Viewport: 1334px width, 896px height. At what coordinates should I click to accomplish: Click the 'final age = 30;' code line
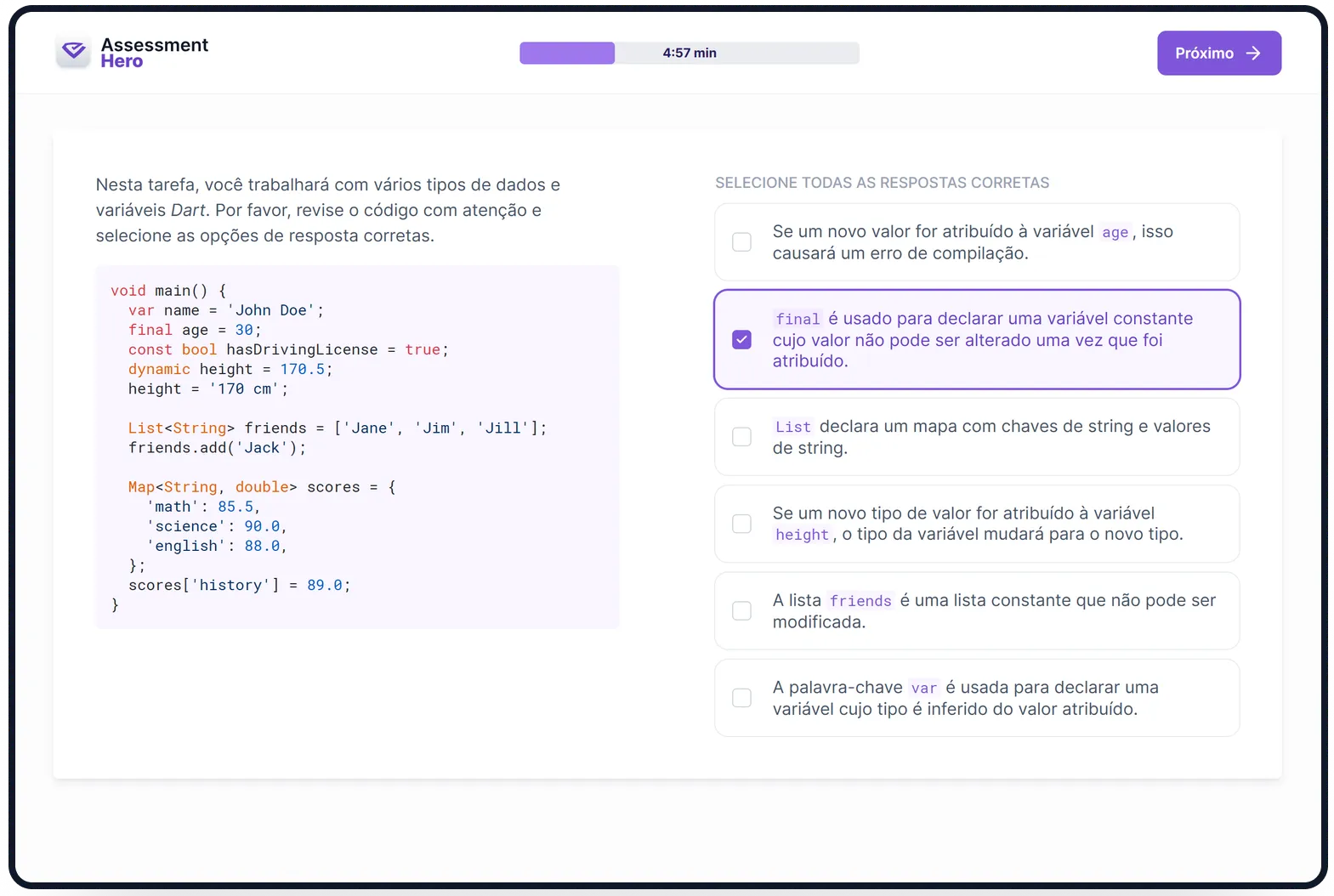coord(195,330)
